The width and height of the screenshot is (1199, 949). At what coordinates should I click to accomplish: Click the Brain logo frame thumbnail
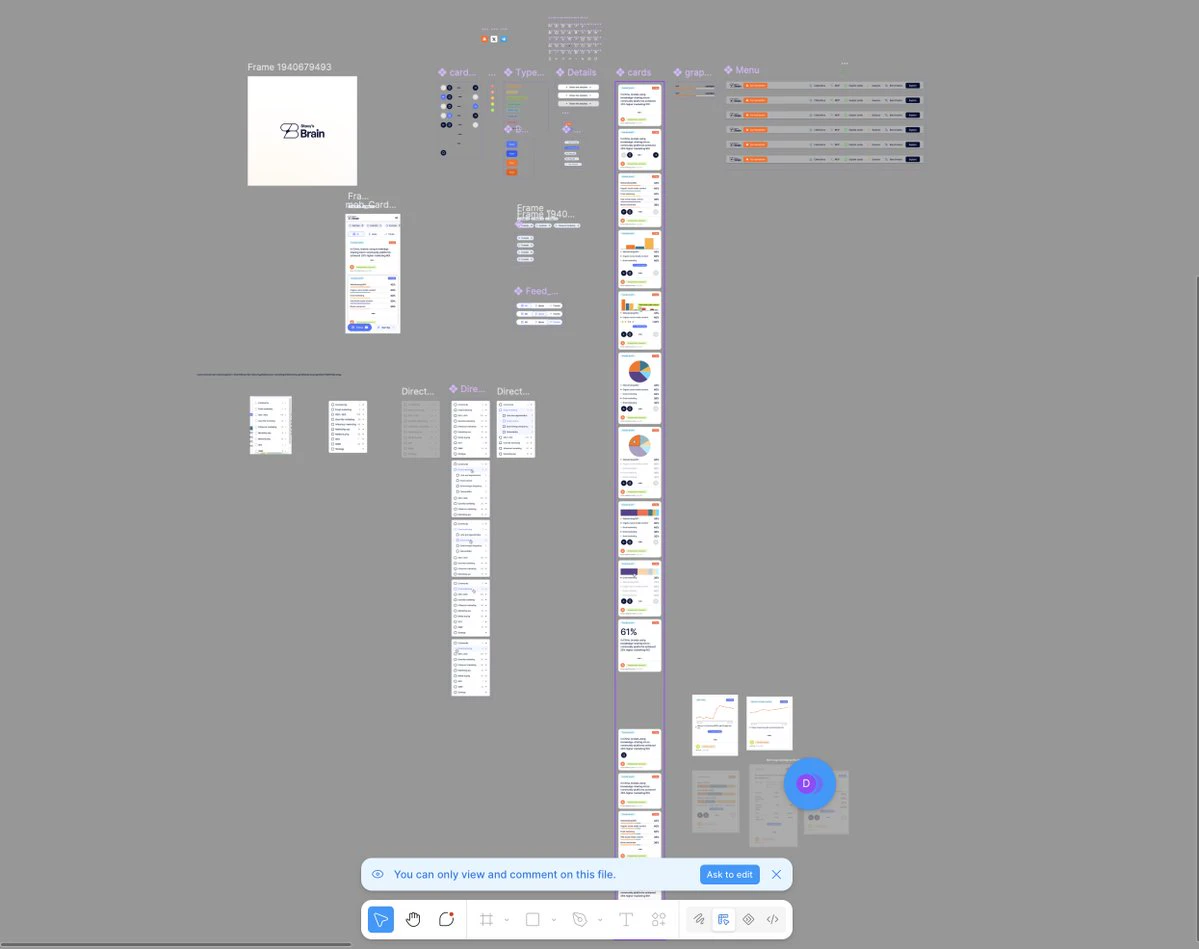302,131
